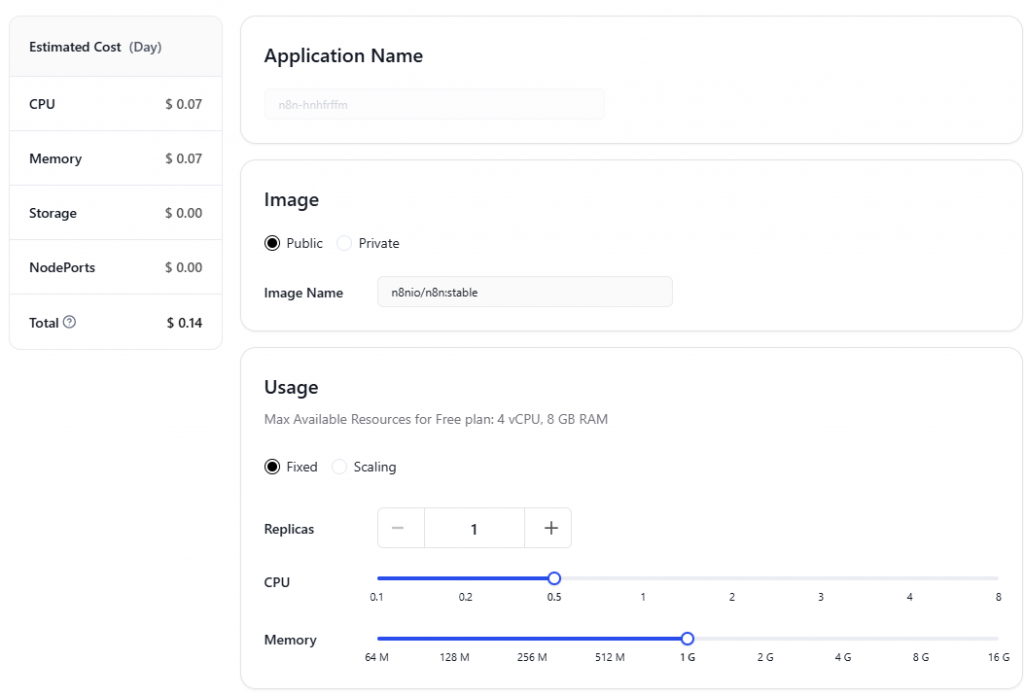Select the Public image radio button
1024x696 pixels.
coord(272,243)
